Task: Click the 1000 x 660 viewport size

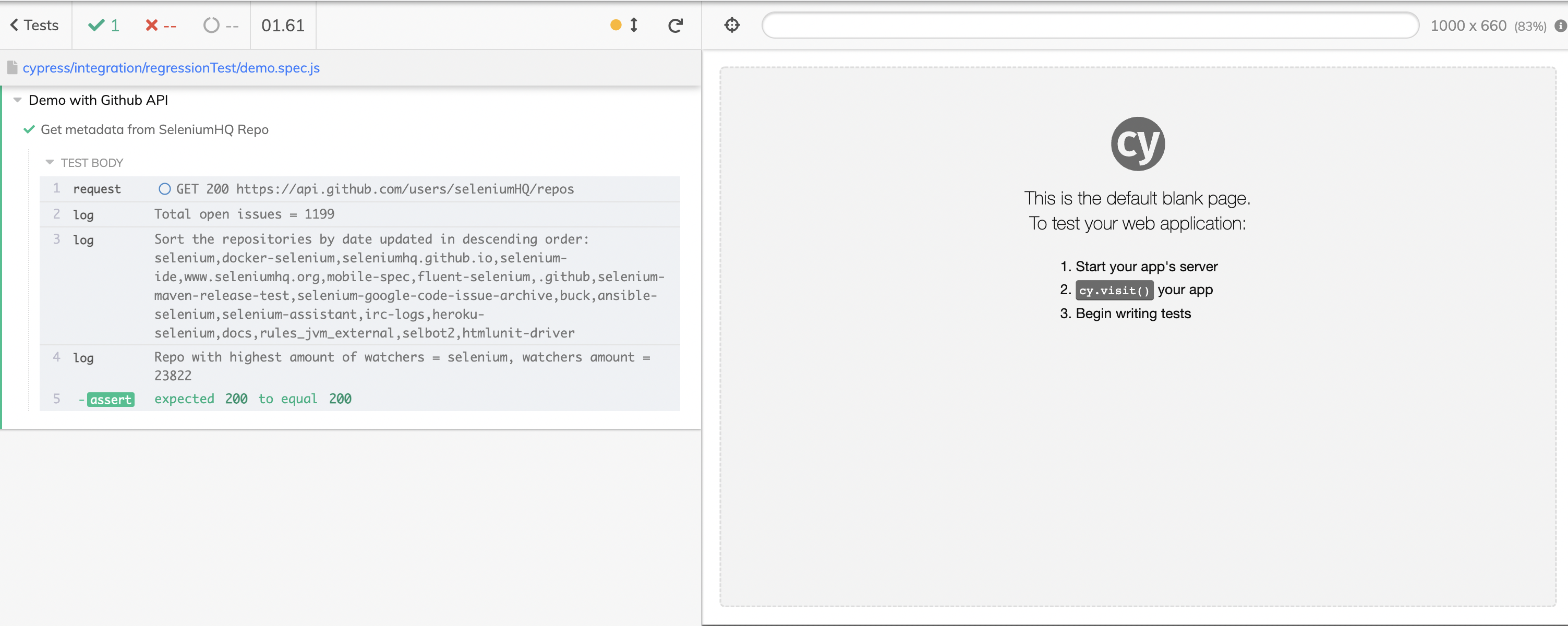Action: click(1467, 26)
